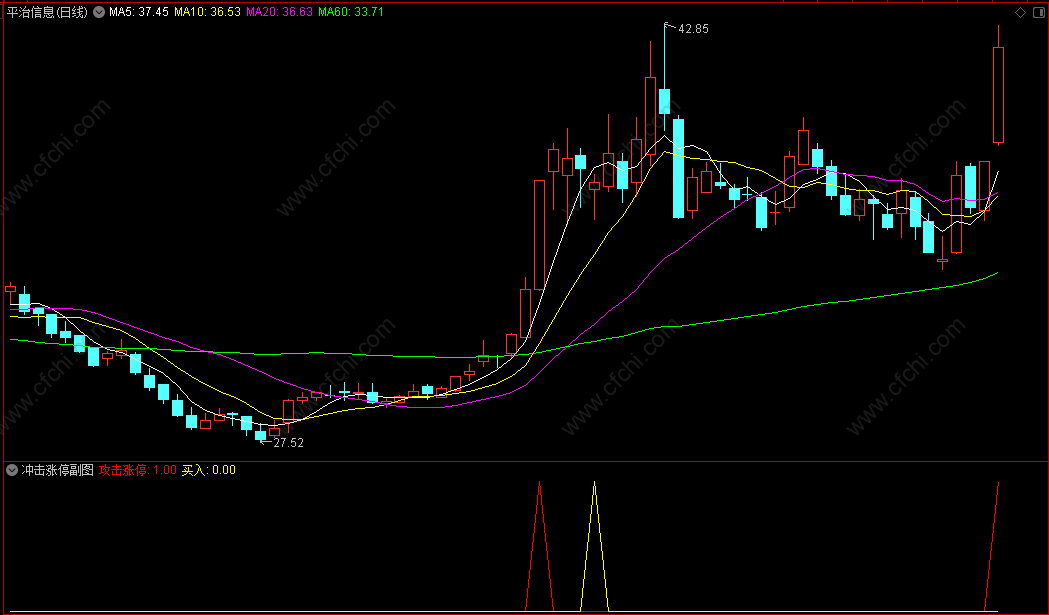Click the 42.85 high price label
1049x615 pixels.
693,29
